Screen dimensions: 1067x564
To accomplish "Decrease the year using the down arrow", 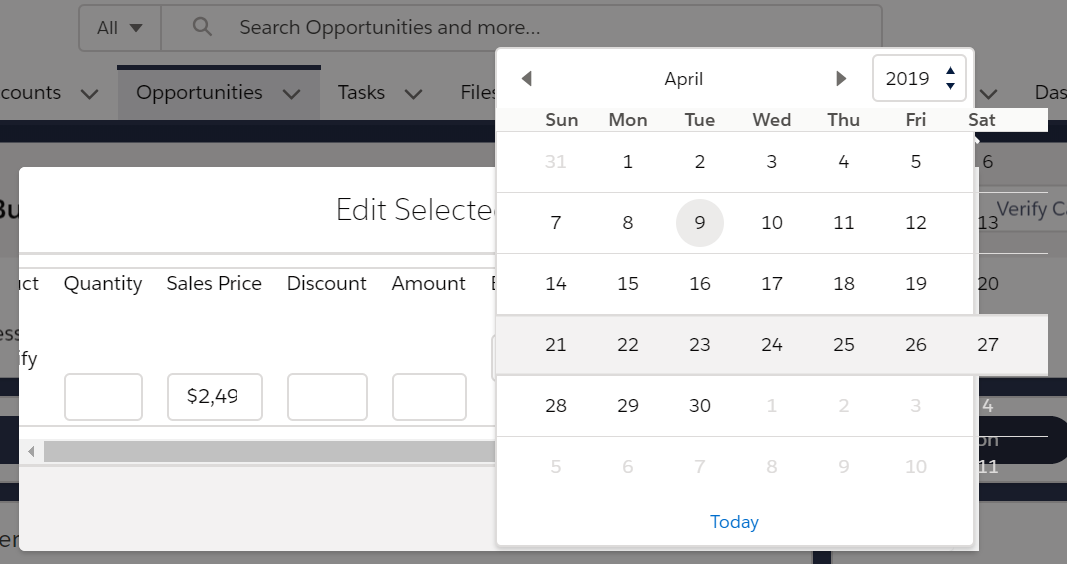I will 950,87.
